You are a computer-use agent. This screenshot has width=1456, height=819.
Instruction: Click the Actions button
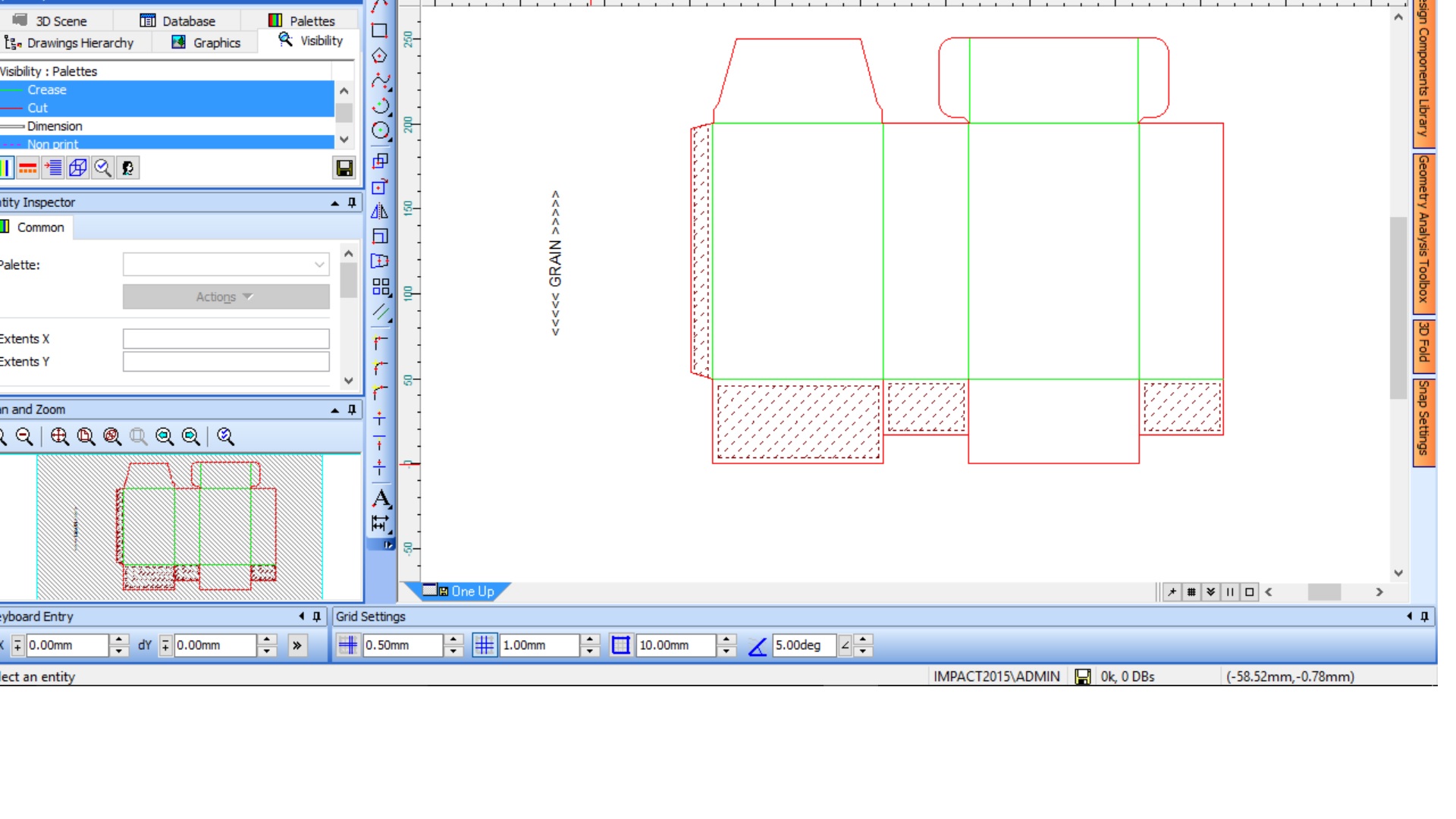pyautogui.click(x=225, y=297)
